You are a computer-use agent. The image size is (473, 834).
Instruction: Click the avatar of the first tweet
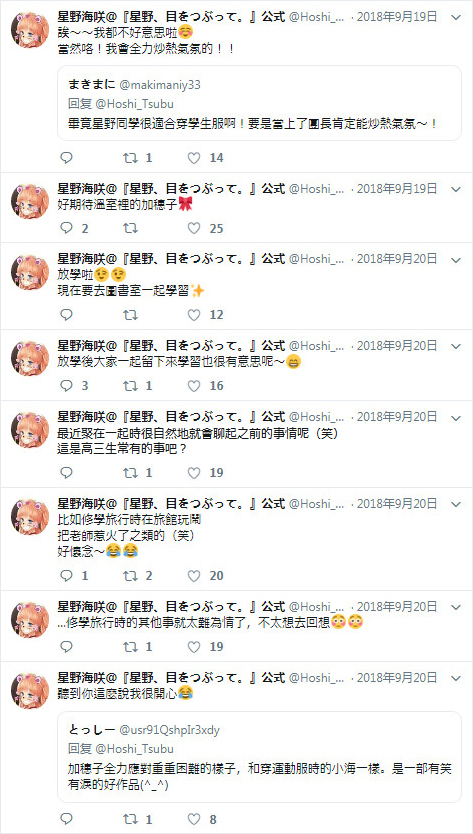(x=30, y=29)
